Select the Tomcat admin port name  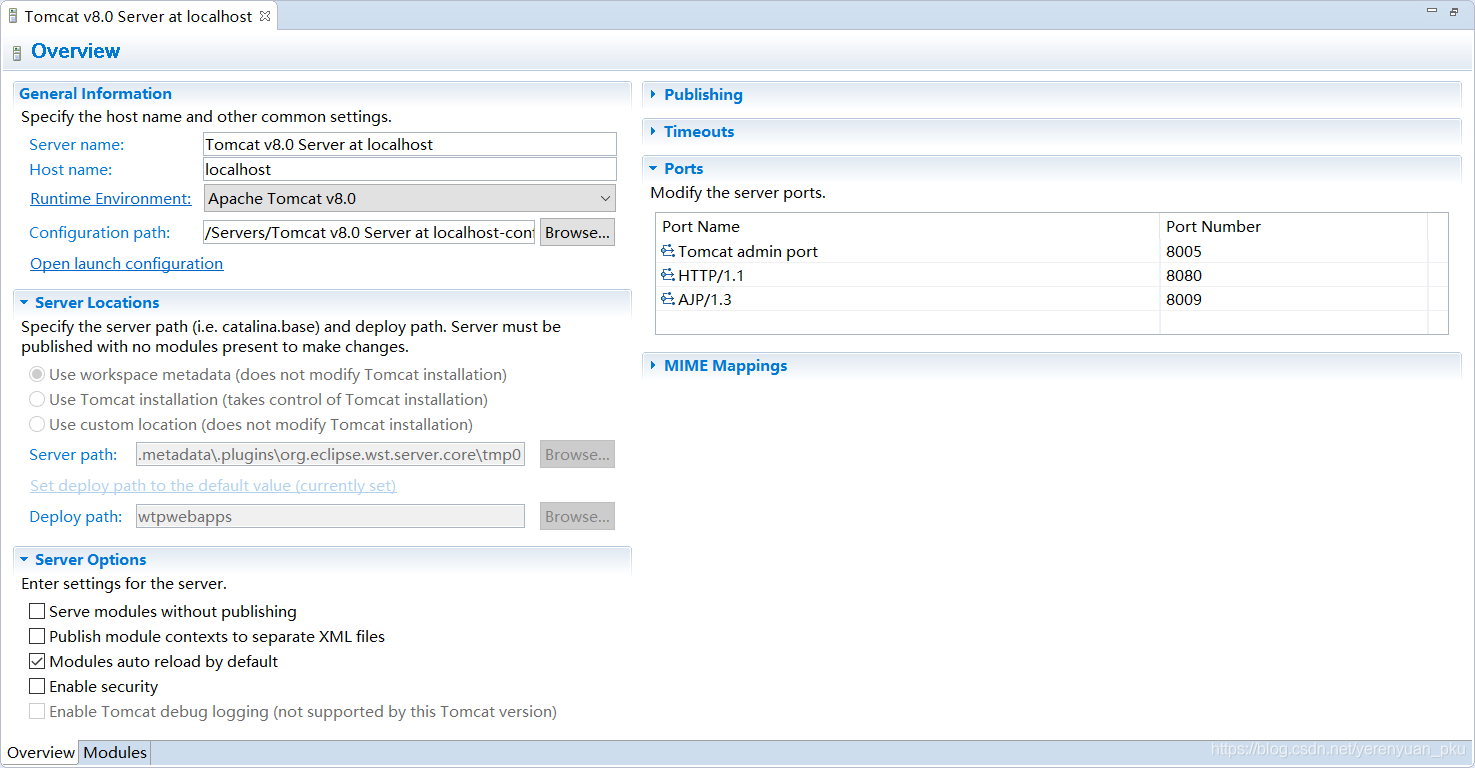[748, 251]
